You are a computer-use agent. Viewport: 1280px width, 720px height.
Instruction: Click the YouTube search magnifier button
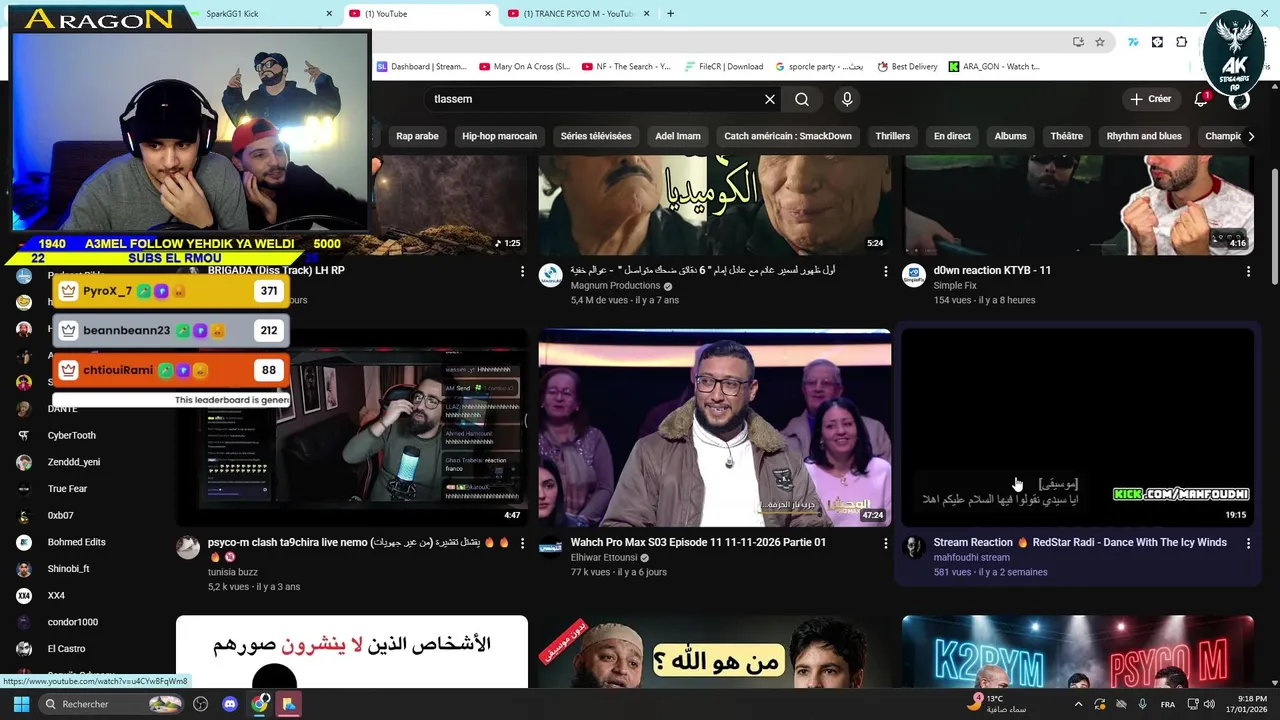point(802,99)
